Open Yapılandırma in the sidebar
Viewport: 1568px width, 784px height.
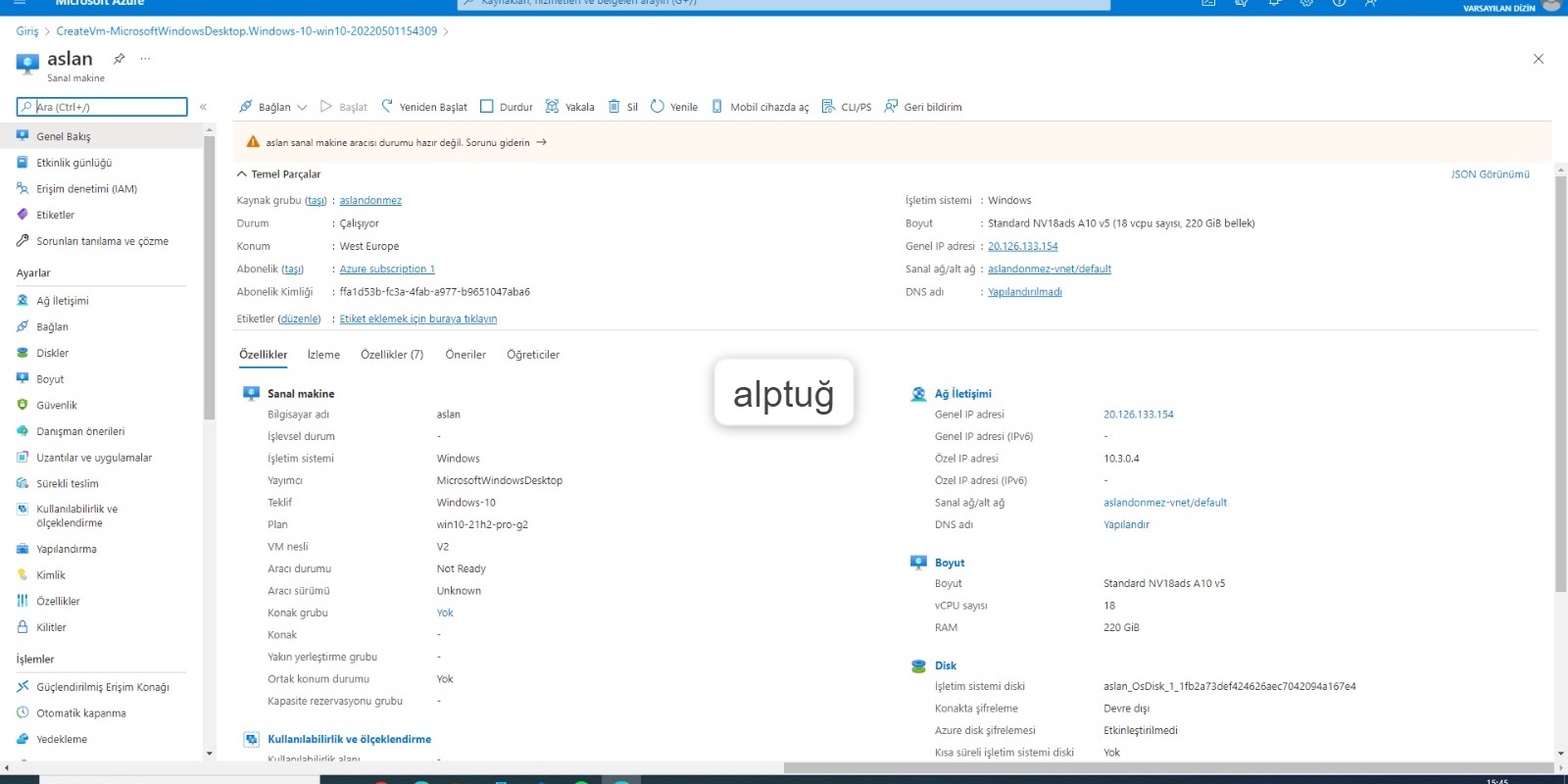67,549
